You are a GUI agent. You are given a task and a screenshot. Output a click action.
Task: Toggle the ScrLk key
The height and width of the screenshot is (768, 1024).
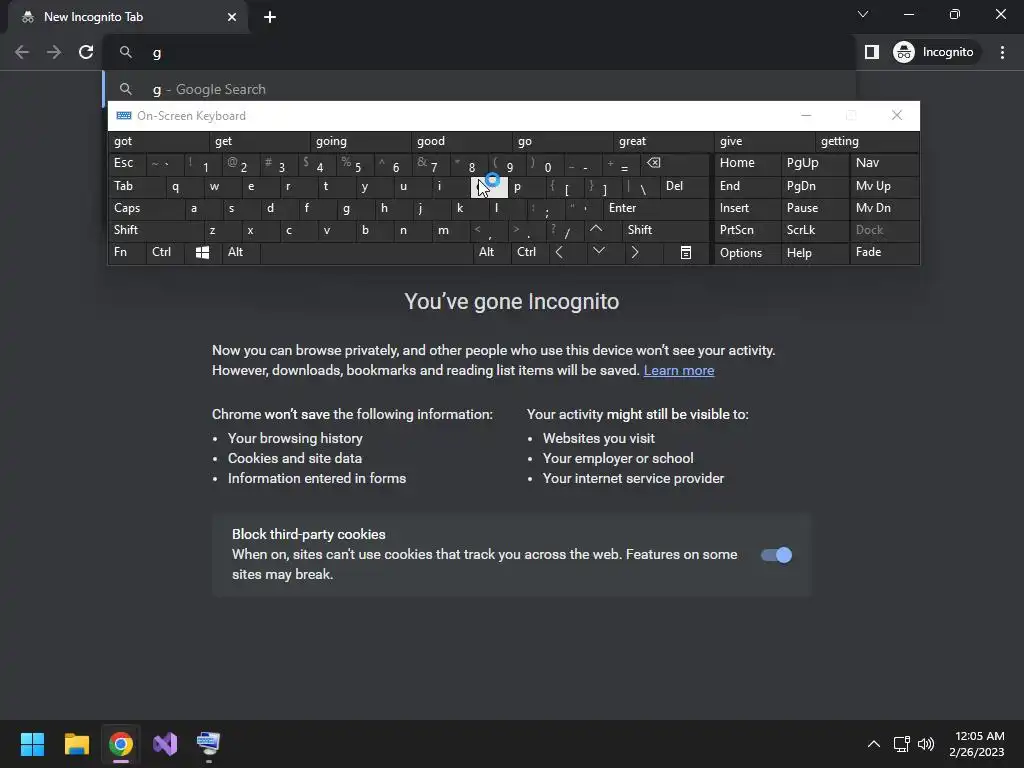tap(814, 230)
